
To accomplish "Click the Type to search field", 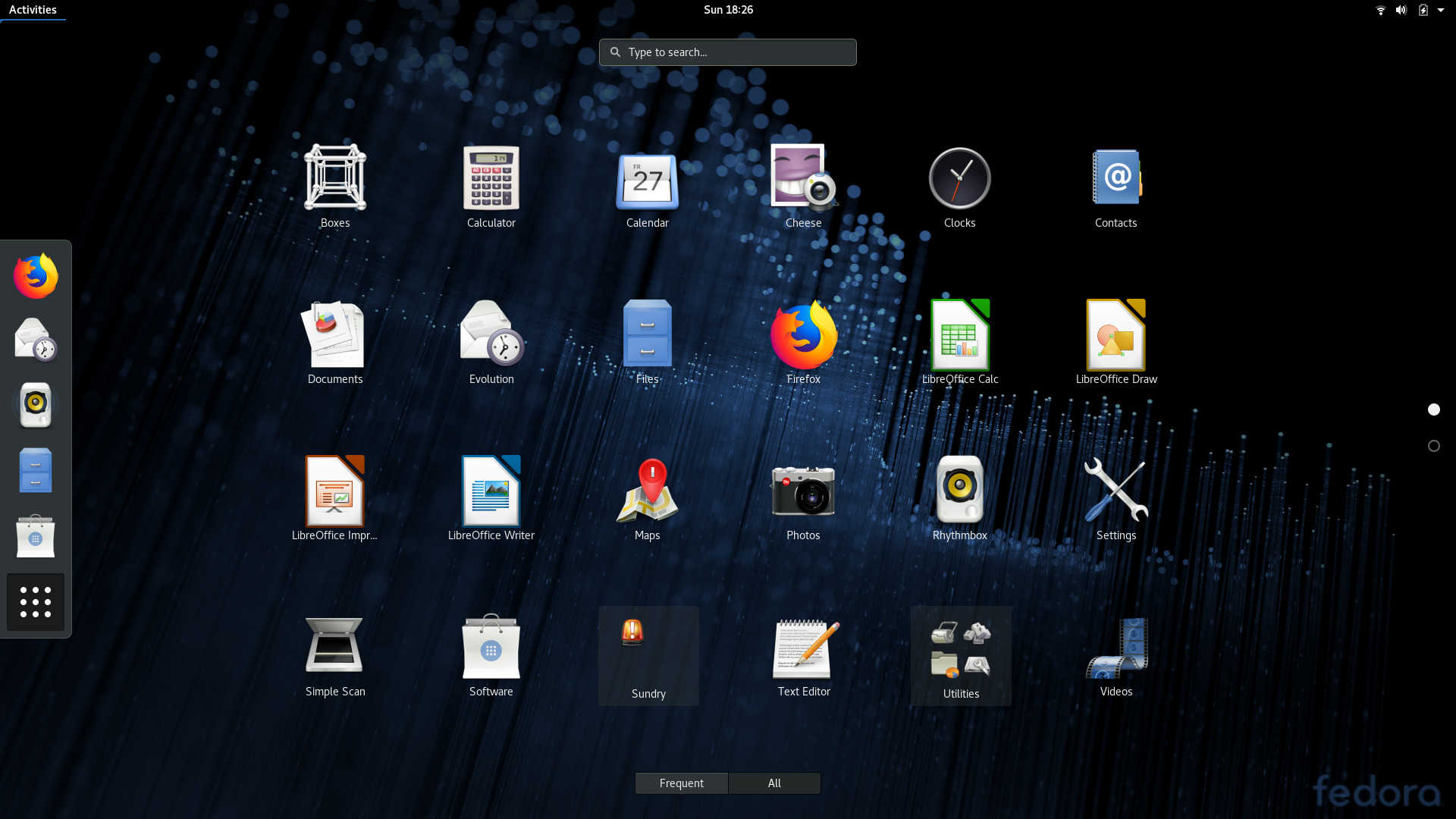I will tap(728, 52).
